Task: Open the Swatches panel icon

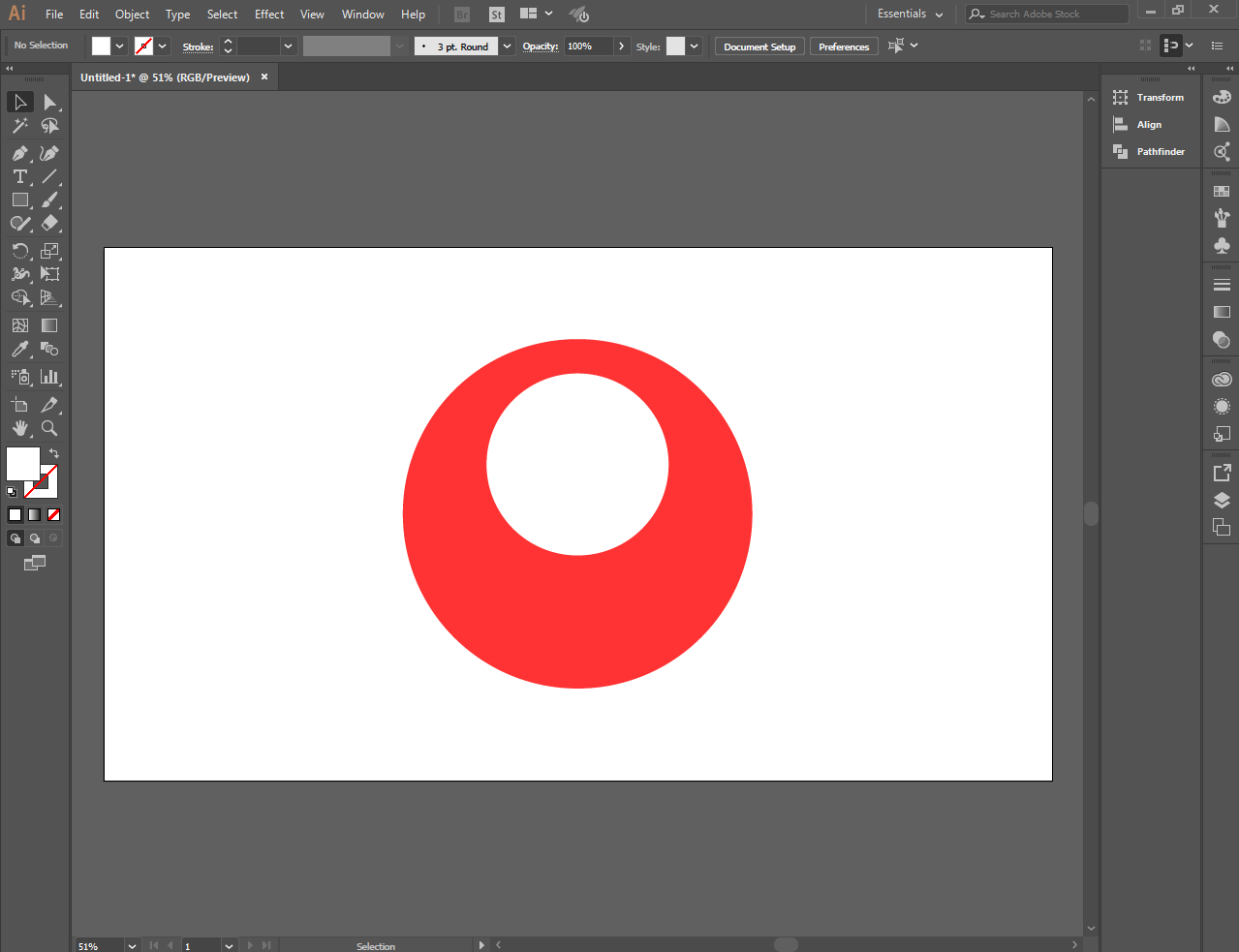Action: click(x=1222, y=191)
